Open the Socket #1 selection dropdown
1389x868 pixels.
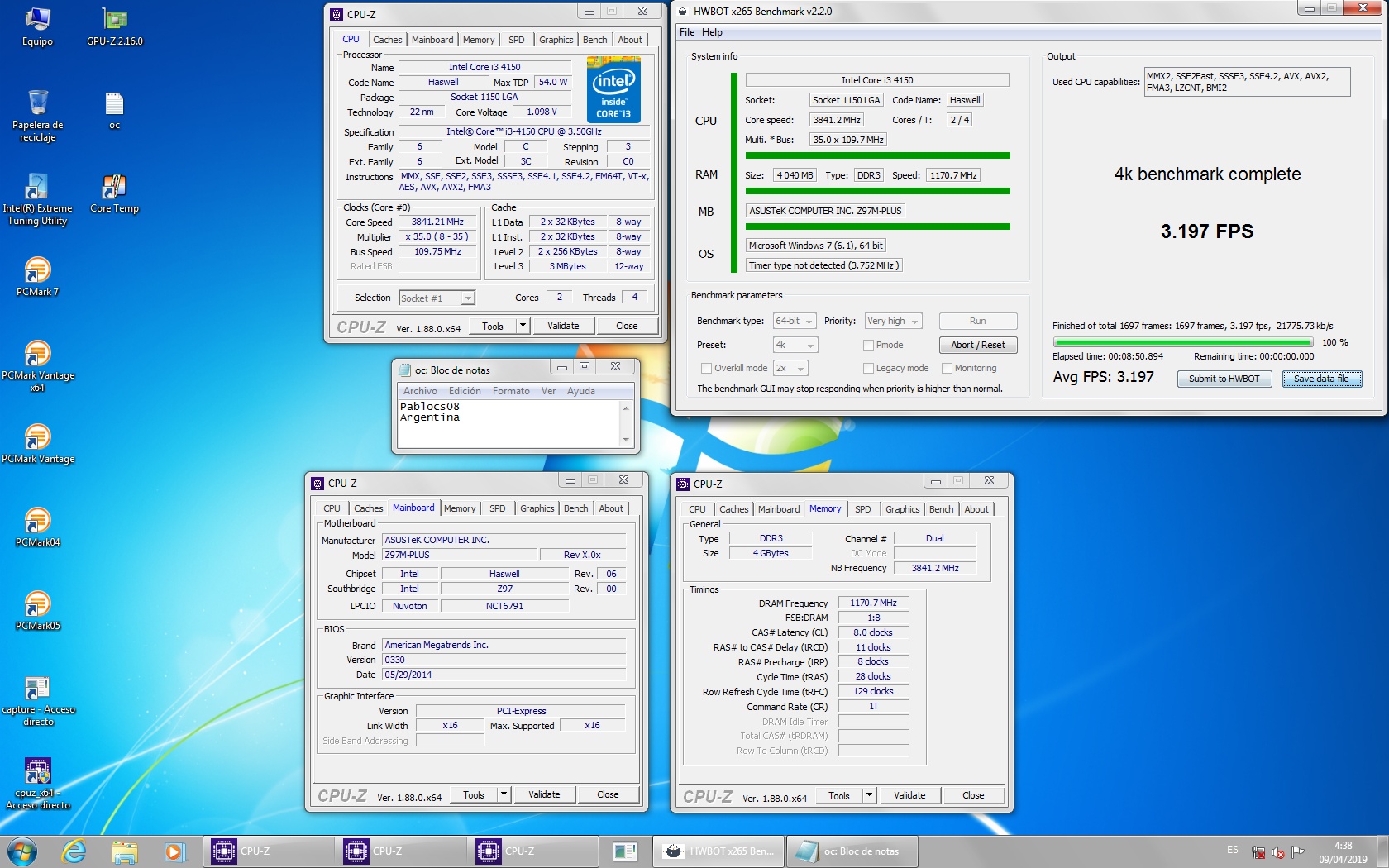[x=437, y=298]
